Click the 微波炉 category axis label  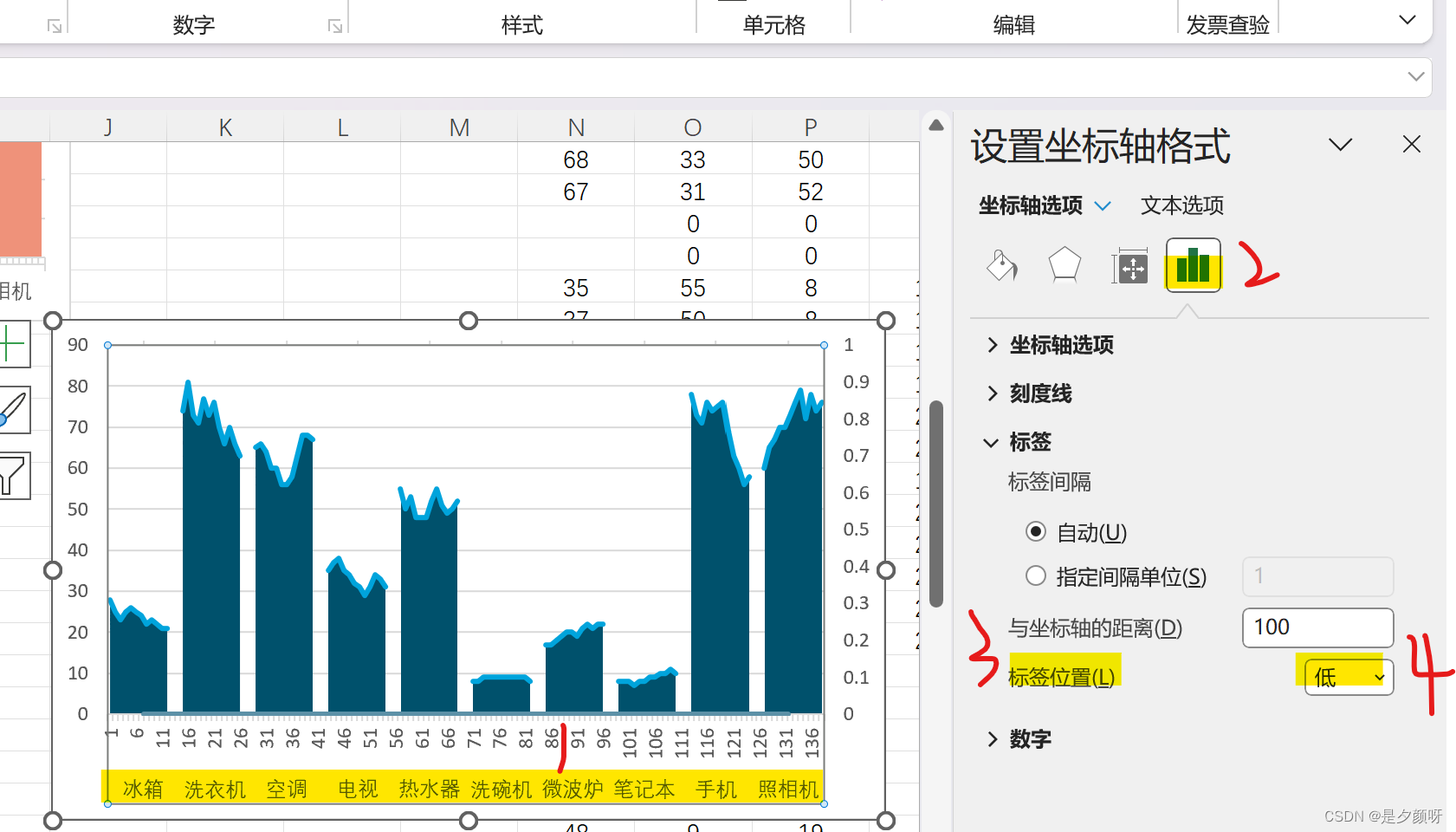[x=573, y=789]
